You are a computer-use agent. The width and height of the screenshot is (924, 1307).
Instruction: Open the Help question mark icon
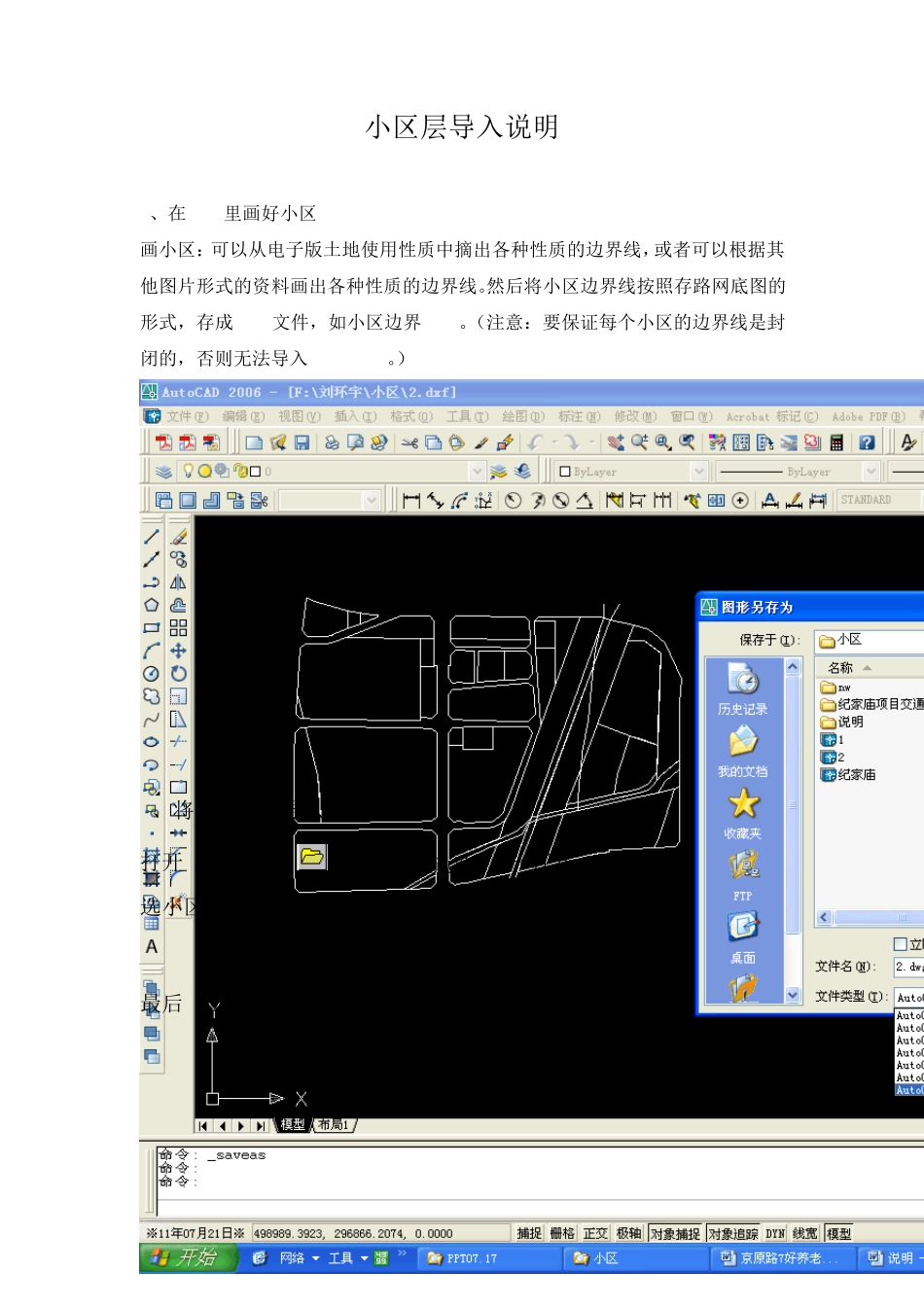coord(867,443)
